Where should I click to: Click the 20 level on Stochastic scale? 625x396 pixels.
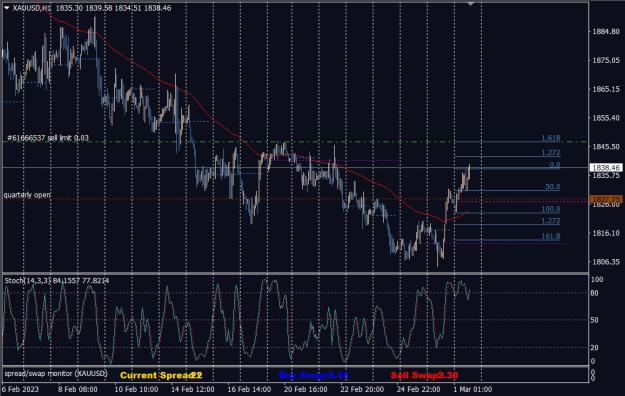(x=594, y=348)
